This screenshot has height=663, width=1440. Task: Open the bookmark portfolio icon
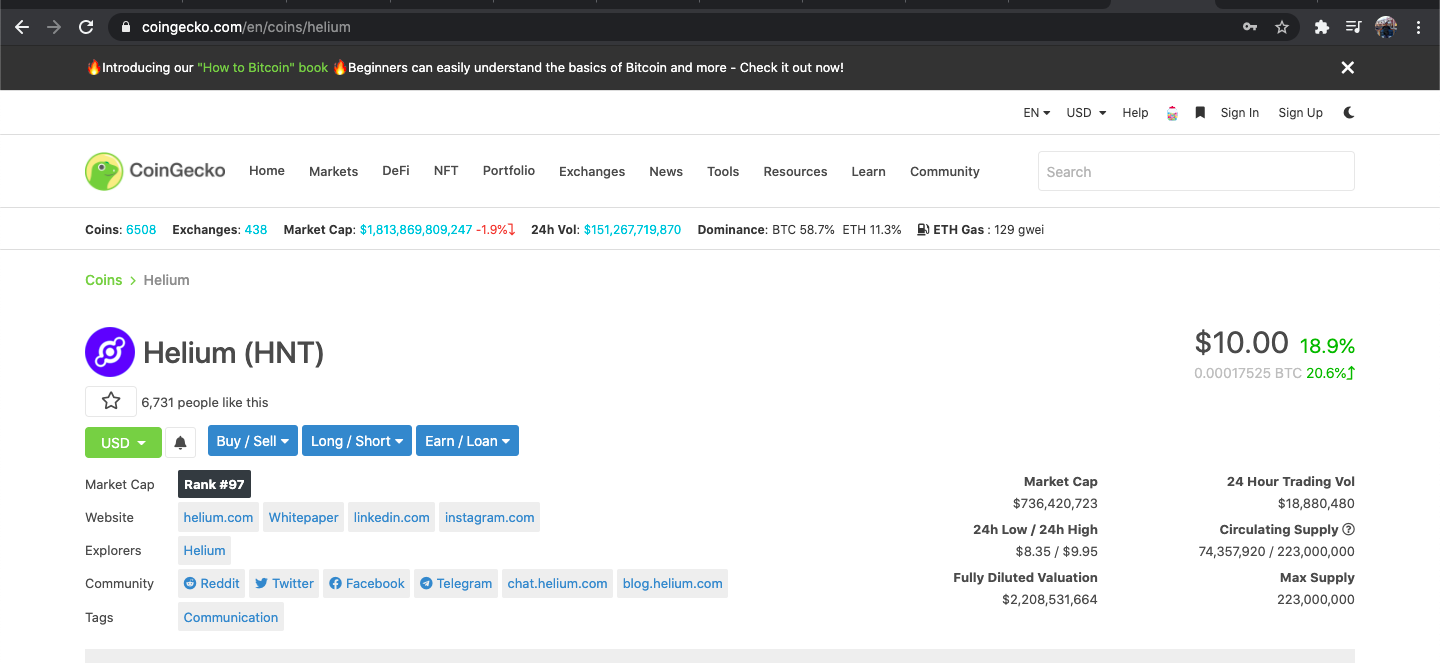(x=1200, y=113)
